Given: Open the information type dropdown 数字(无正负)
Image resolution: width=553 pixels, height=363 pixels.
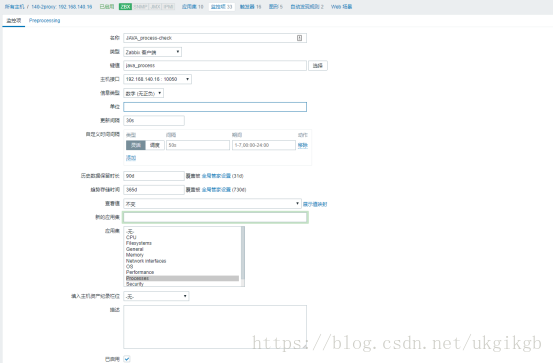Looking at the screenshot, I should pos(143,93).
